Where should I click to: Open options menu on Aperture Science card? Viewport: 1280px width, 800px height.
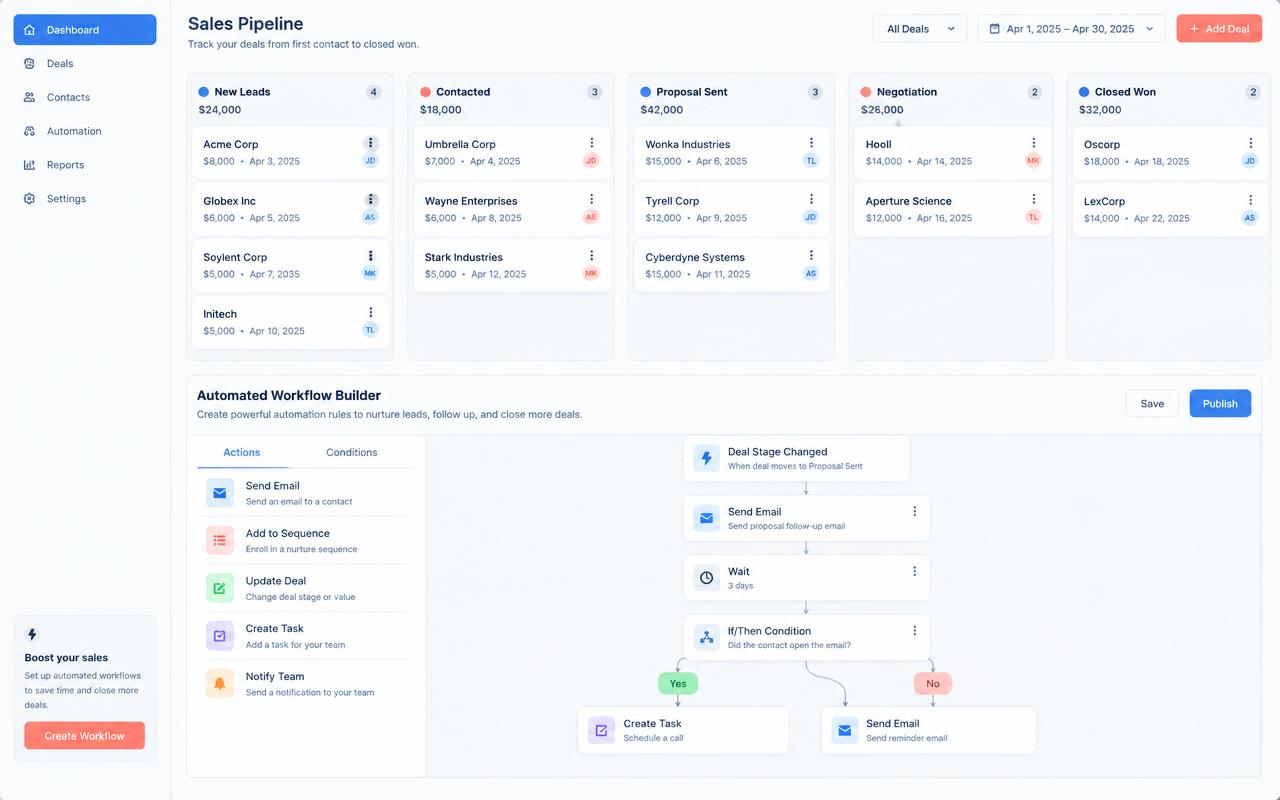click(x=1034, y=199)
